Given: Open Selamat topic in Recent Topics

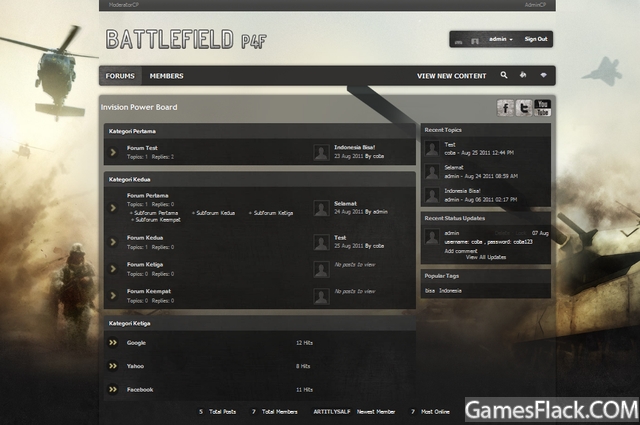Looking at the screenshot, I should [454, 167].
